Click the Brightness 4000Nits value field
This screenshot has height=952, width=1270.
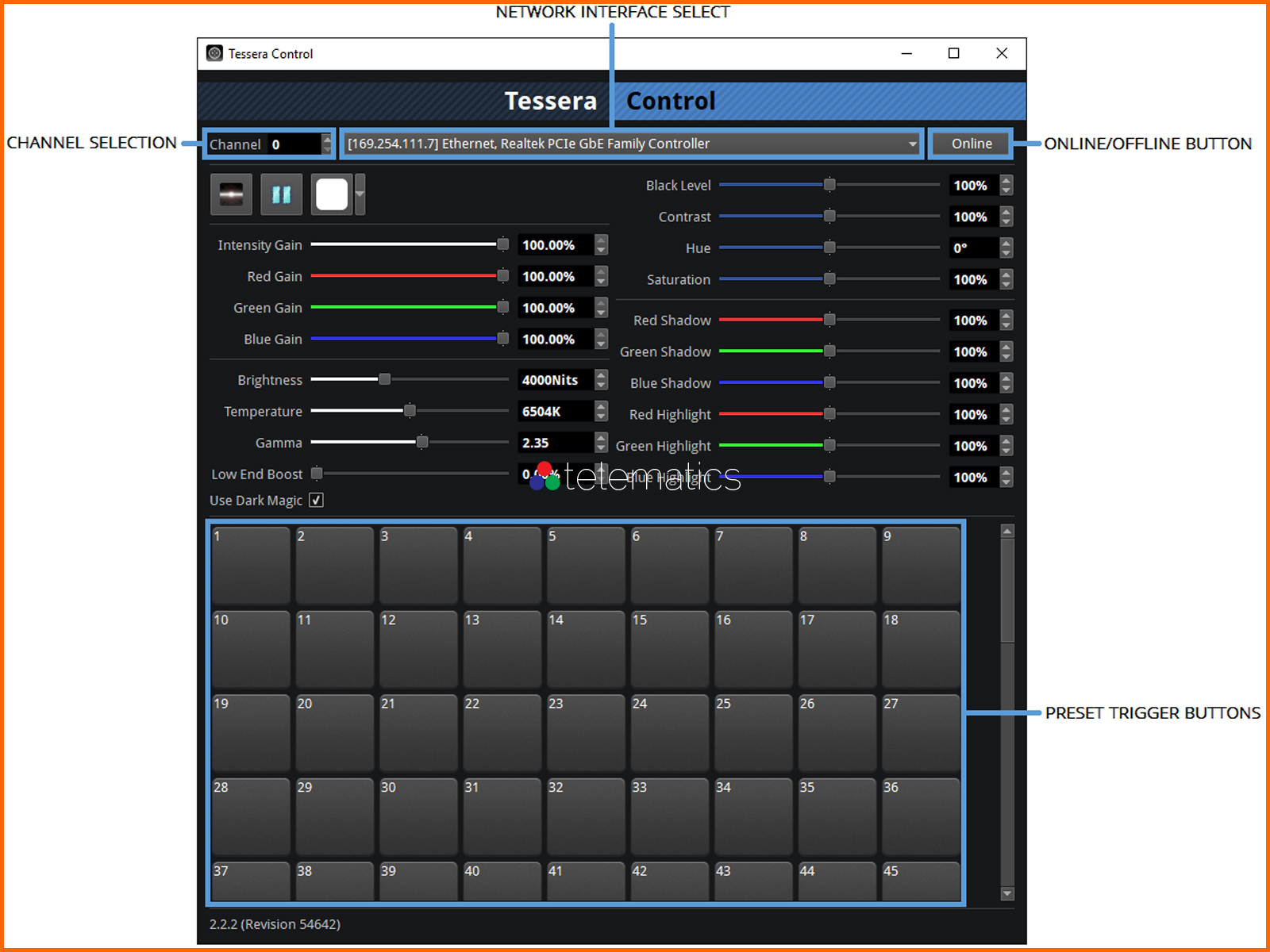pyautogui.click(x=556, y=380)
